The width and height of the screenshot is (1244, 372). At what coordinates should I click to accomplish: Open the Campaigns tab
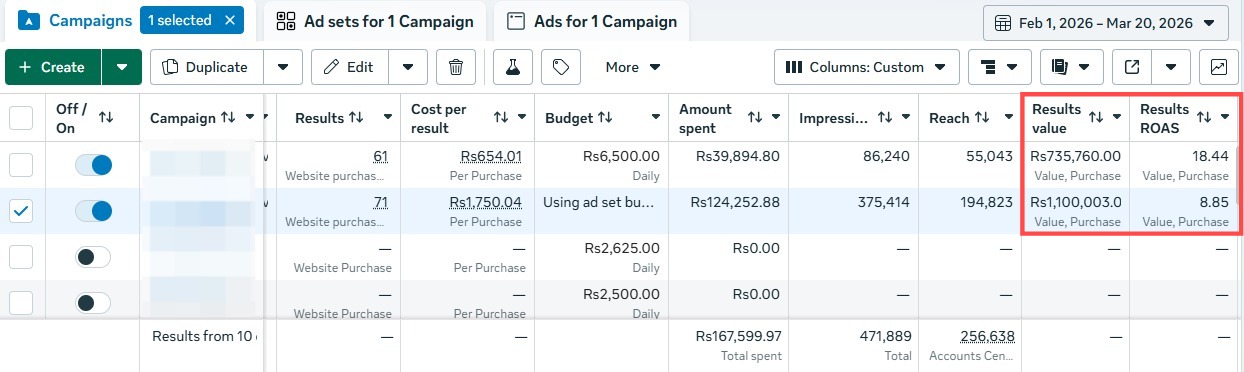pos(76,21)
